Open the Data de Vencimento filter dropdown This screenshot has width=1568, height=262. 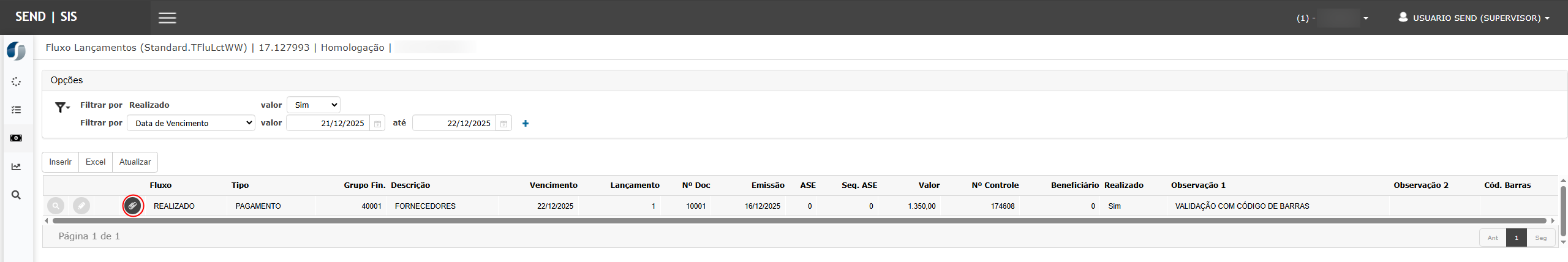(191, 123)
